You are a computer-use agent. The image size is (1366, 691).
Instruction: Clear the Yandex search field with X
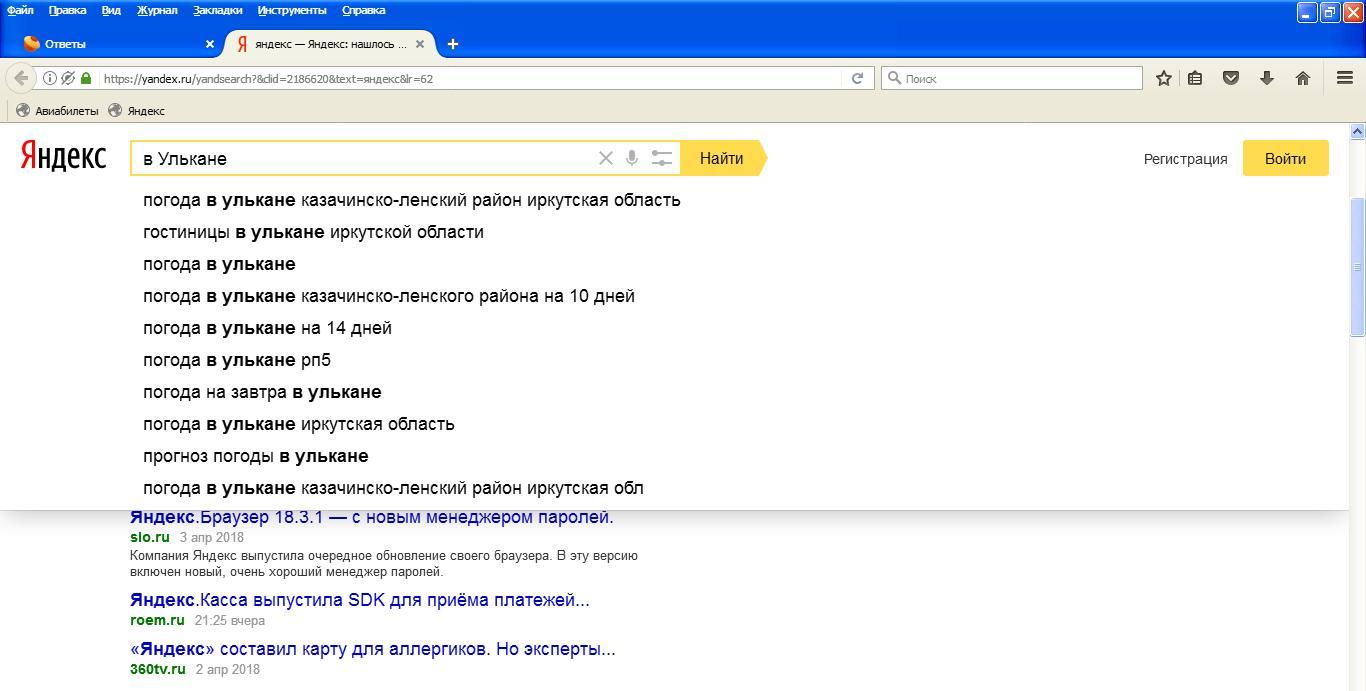tap(605, 158)
